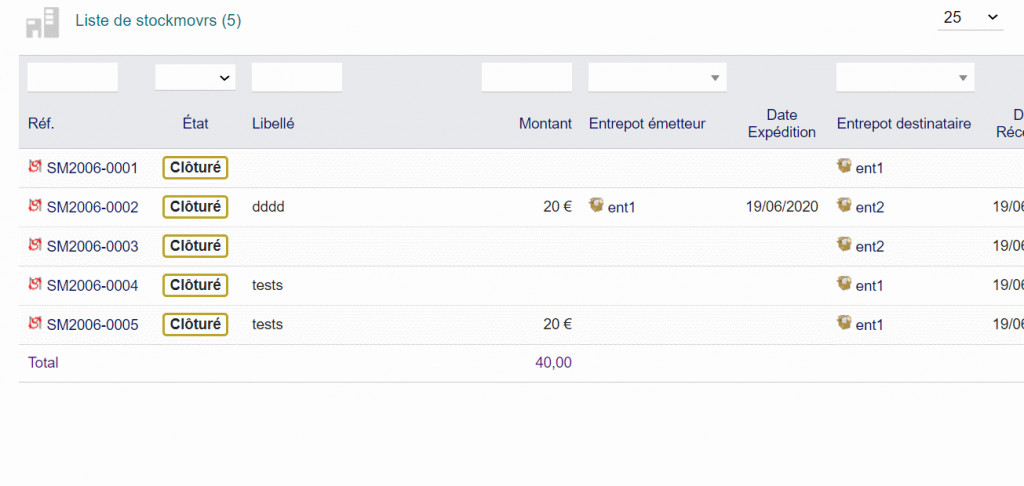
Task: Expand the Entrepot destinataire filter dropdown
Action: (905, 77)
